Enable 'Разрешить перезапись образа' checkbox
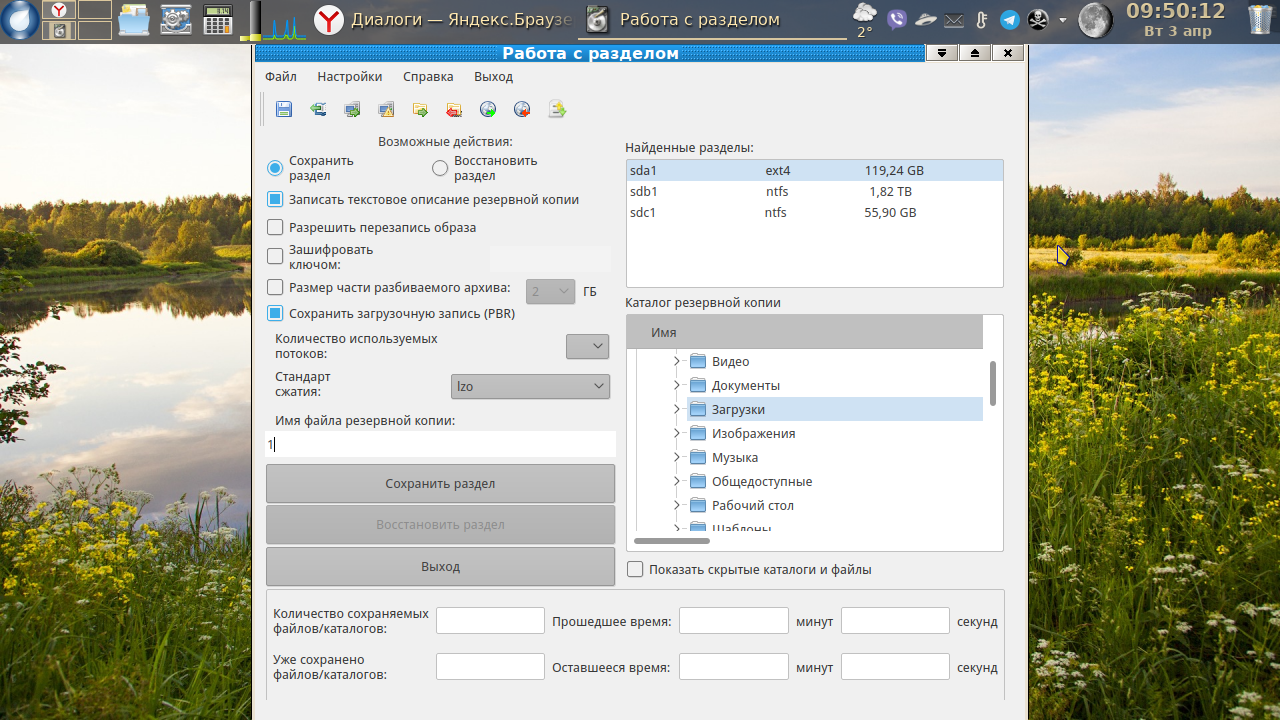This screenshot has width=1280, height=720. 276,228
